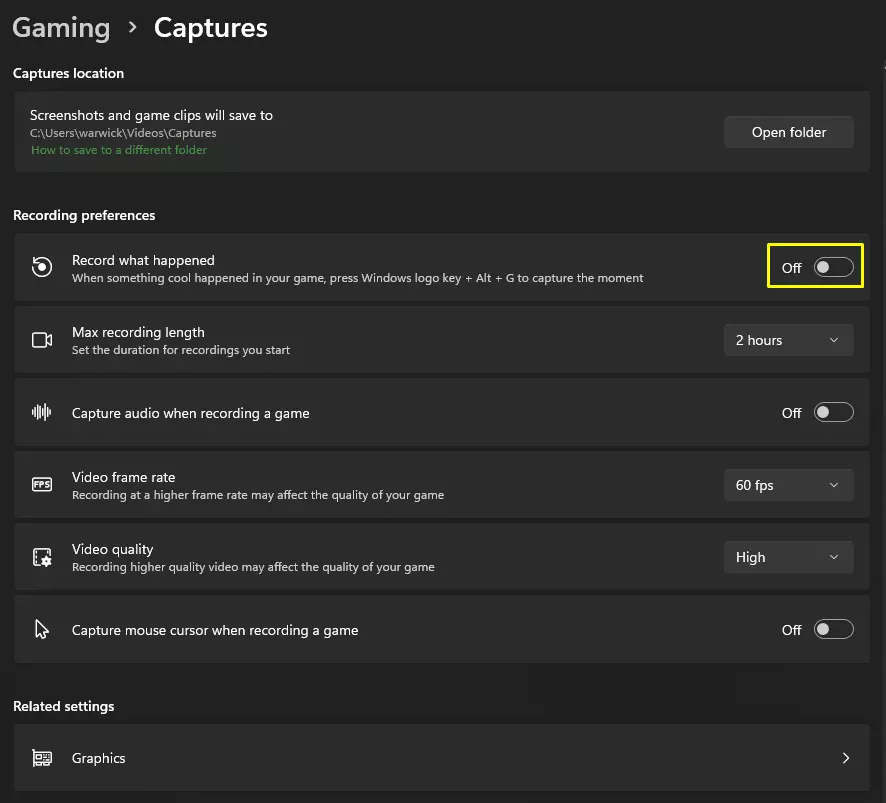
Task: Click the audio waveform icon
Action: (42, 413)
